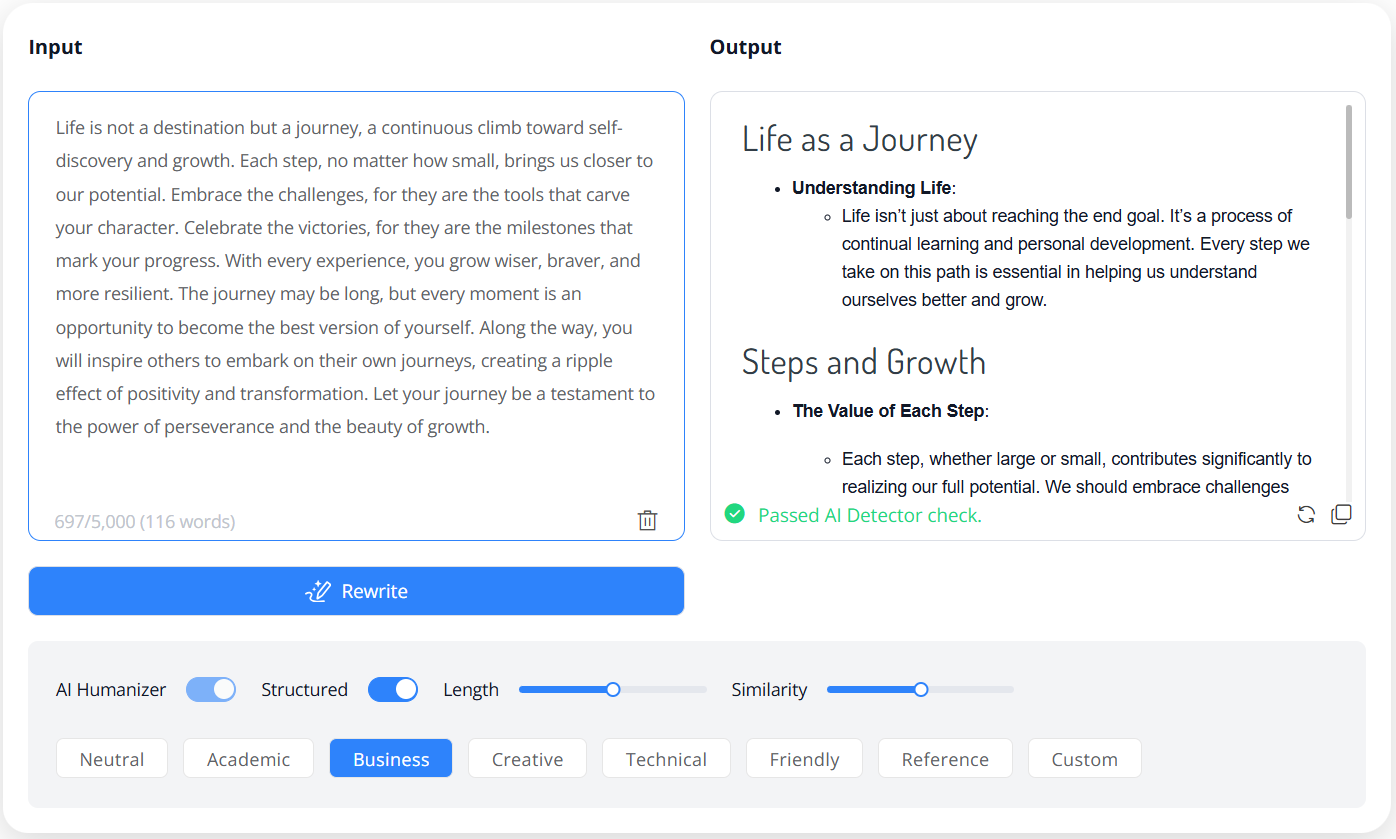Screen dimensions: 1396x839
Task: Choose the Academic writing style
Action: coord(248,759)
